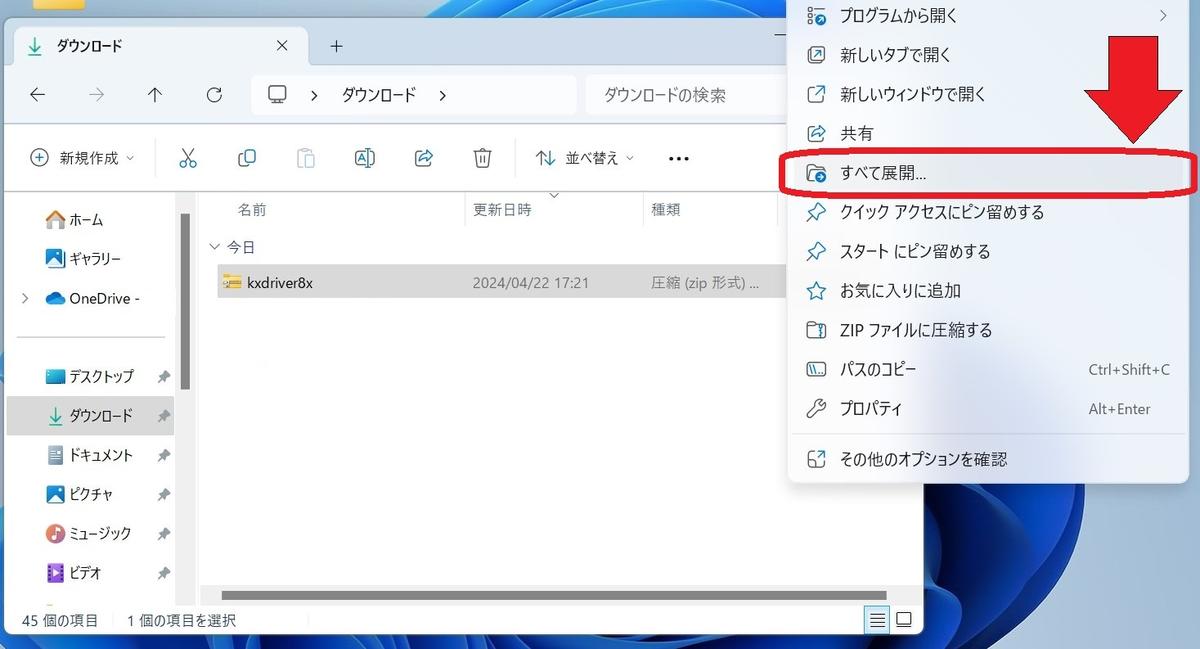Click the Cut scissors icon in toolbar

pos(188,158)
